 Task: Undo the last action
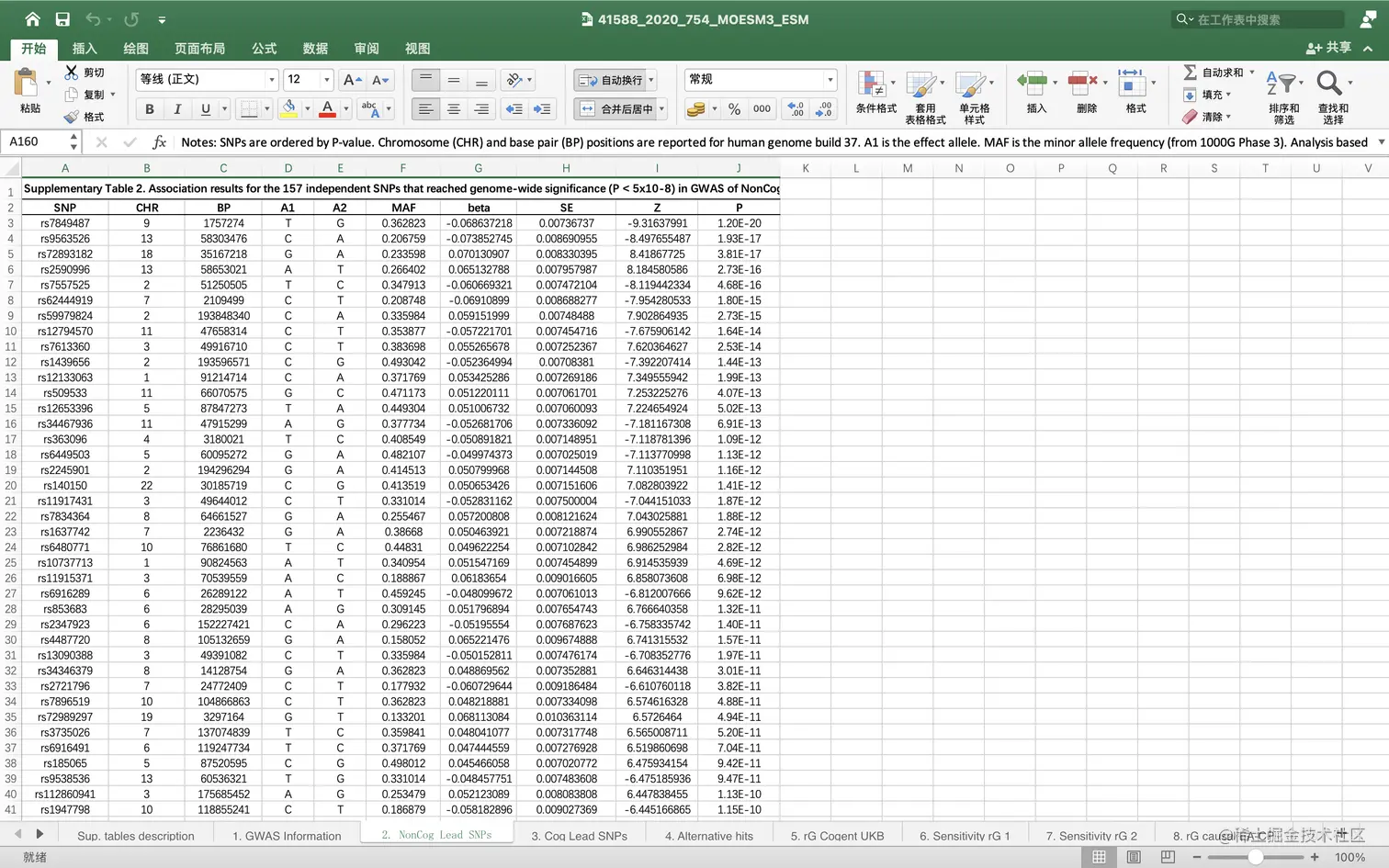[93, 18]
